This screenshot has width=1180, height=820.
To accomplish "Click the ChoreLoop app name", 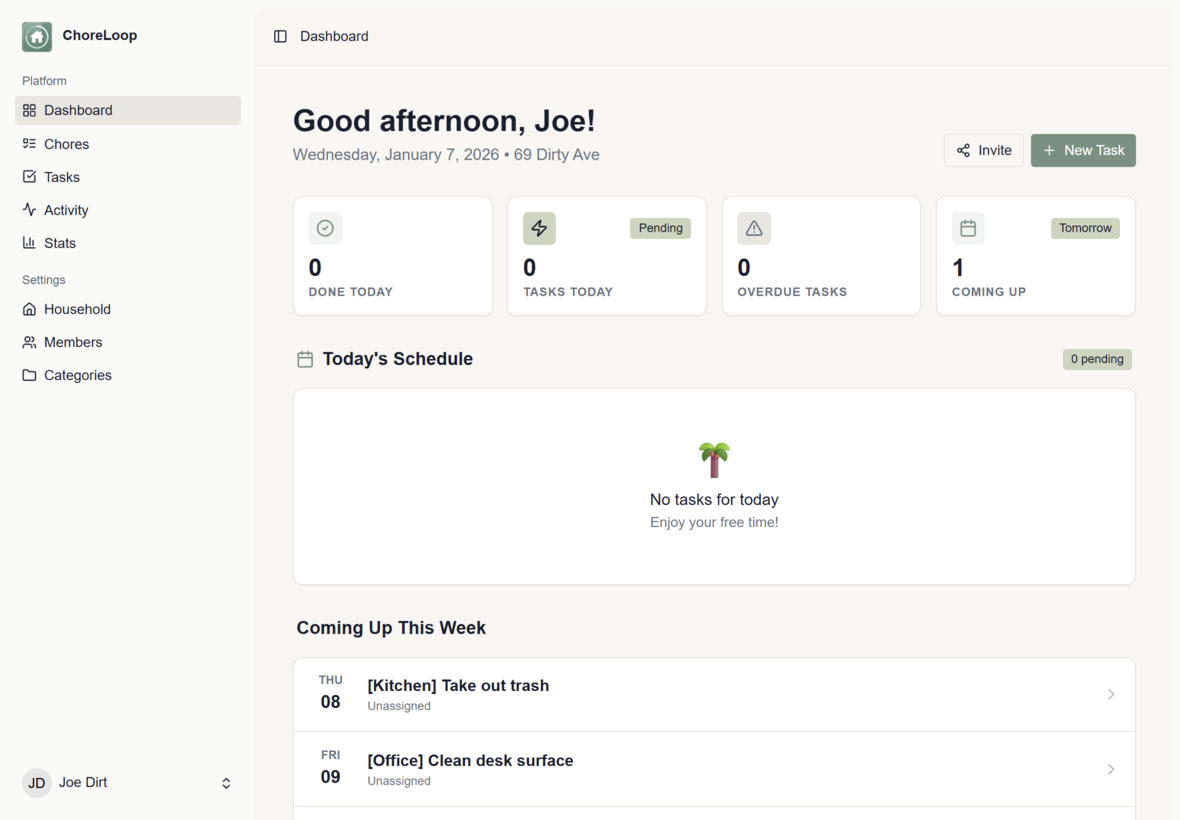I will pos(99,35).
